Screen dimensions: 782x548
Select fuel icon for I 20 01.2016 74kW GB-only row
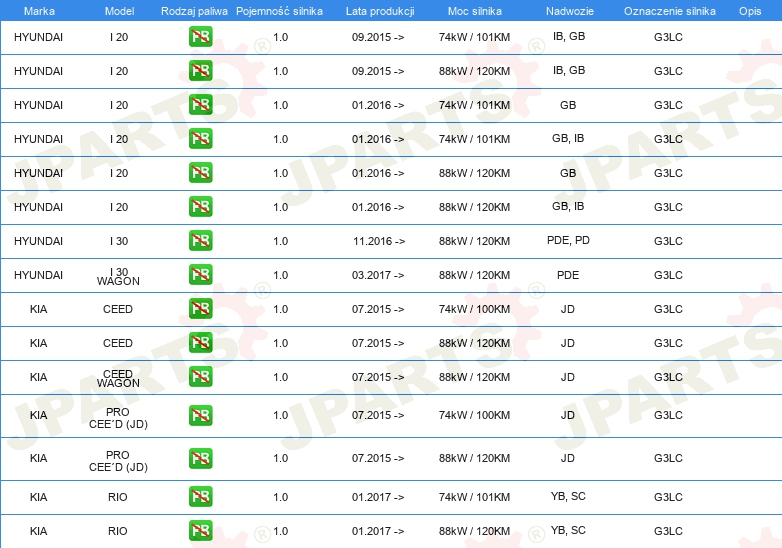coord(200,105)
